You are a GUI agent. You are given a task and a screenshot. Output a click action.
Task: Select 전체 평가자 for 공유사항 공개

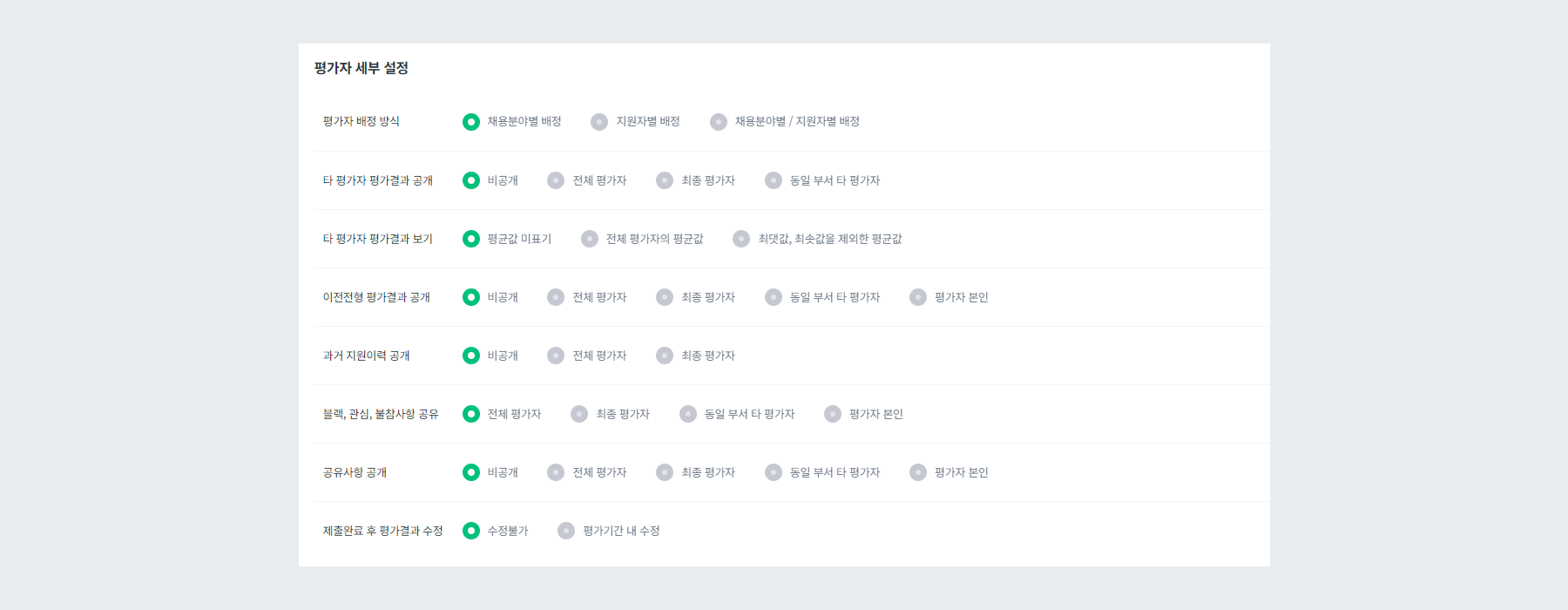[x=555, y=471]
